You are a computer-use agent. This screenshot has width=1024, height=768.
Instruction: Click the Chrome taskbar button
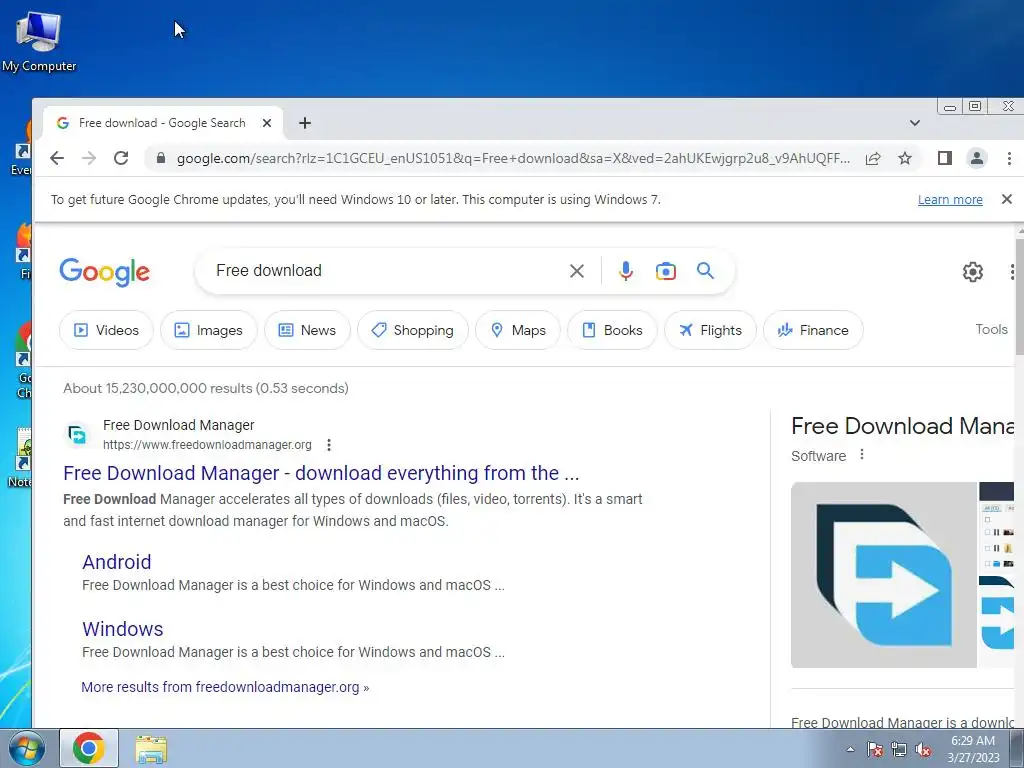89,748
